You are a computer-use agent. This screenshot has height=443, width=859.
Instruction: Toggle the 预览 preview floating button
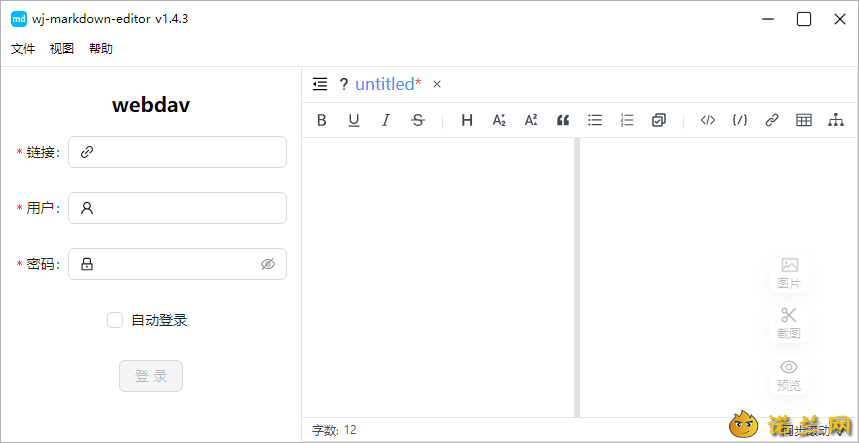(789, 375)
